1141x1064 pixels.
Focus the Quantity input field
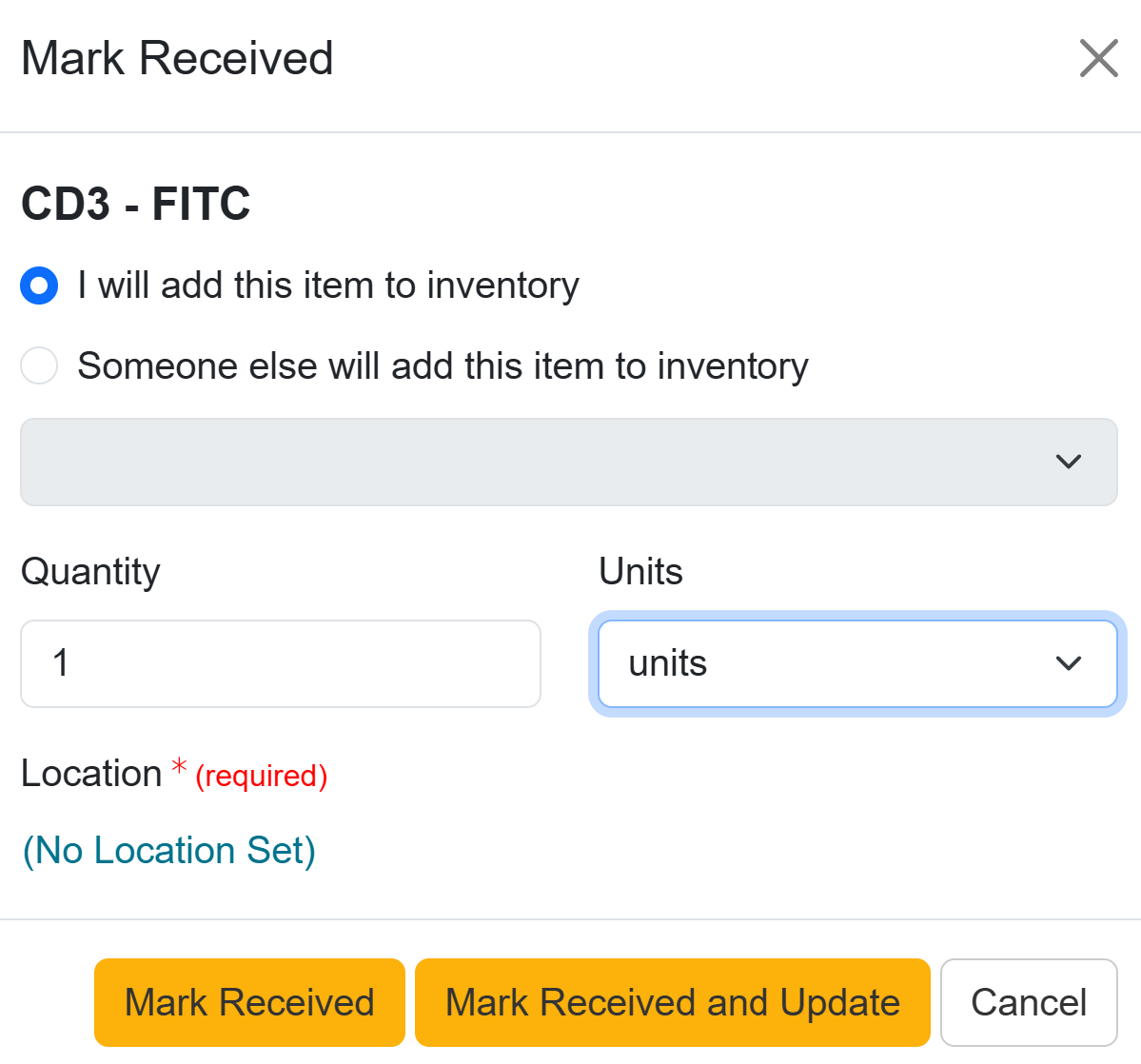tap(281, 663)
